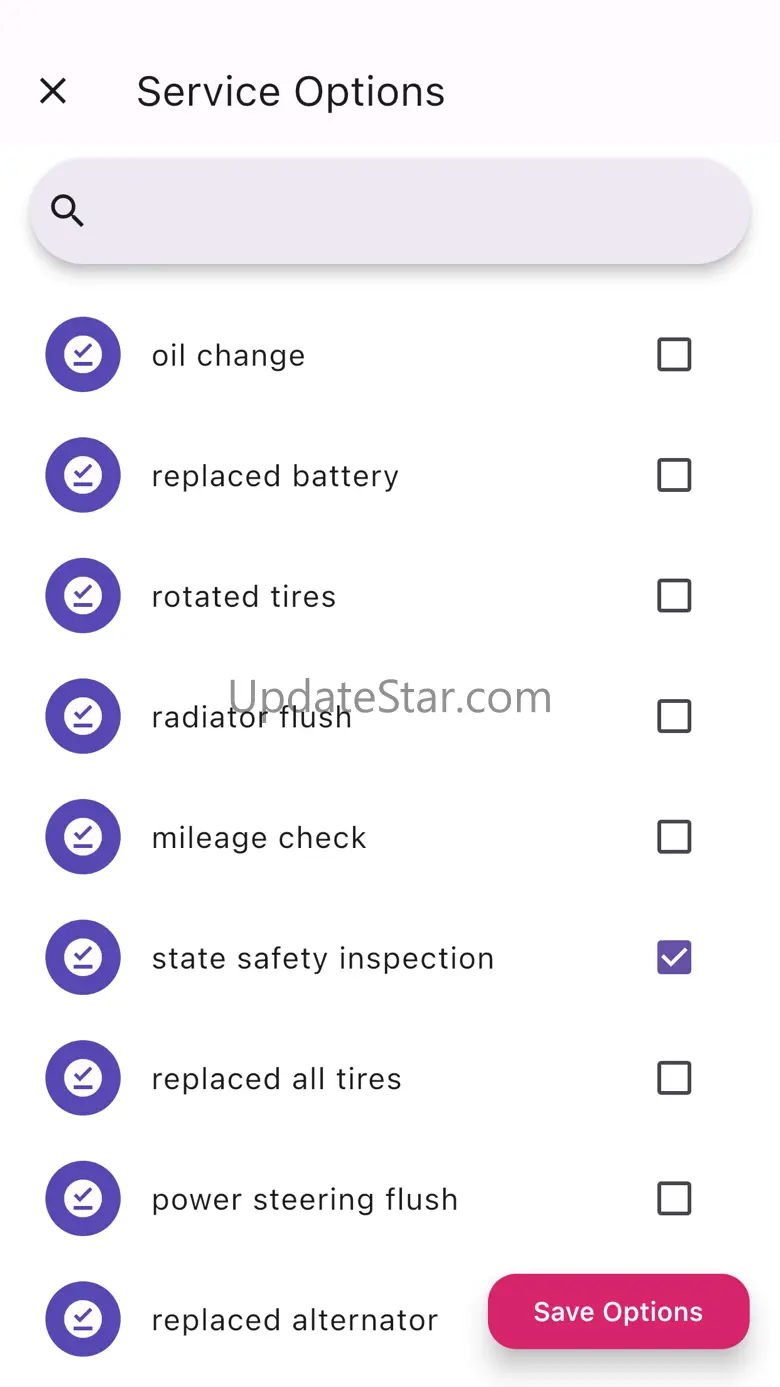This screenshot has width=780, height=1387.
Task: Click the power steering flush icon
Action: point(83,1199)
